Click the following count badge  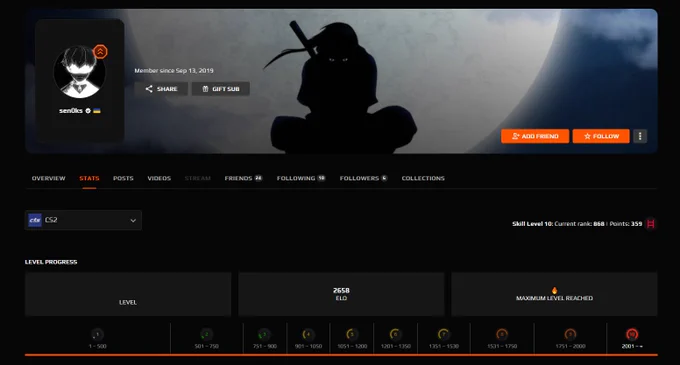tap(321, 178)
